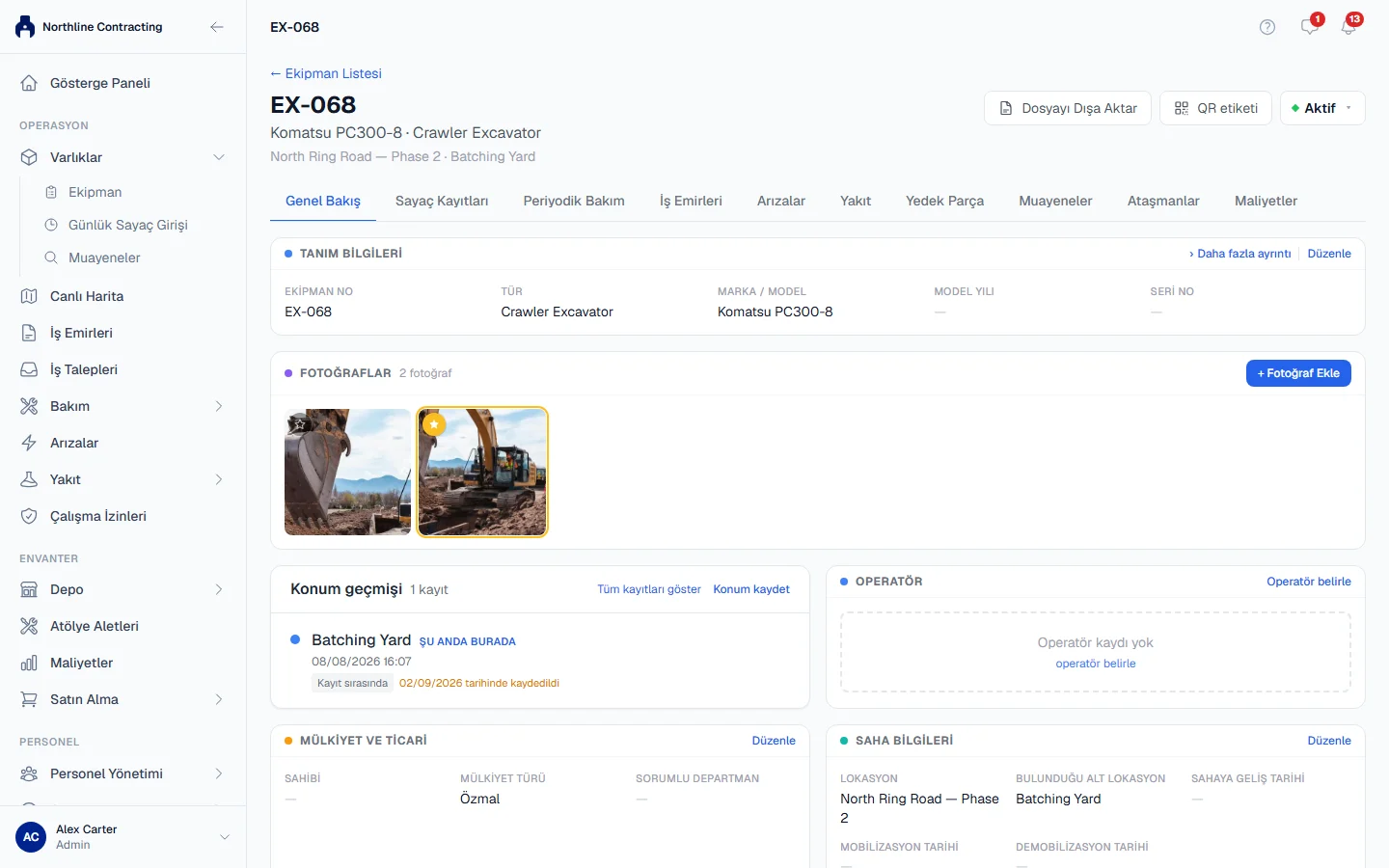1389x868 pixels.
Task: Click the Arızalar lightning icon in sidebar
Action: pyautogui.click(x=29, y=443)
